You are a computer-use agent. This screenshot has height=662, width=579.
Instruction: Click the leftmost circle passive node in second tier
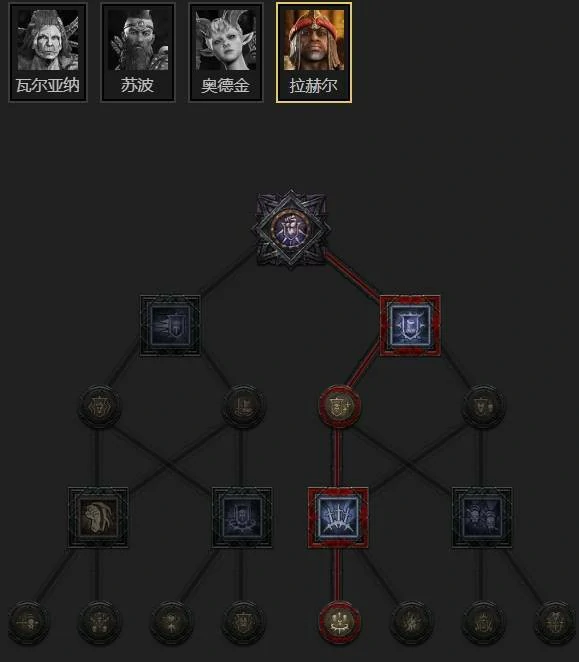pos(99,406)
